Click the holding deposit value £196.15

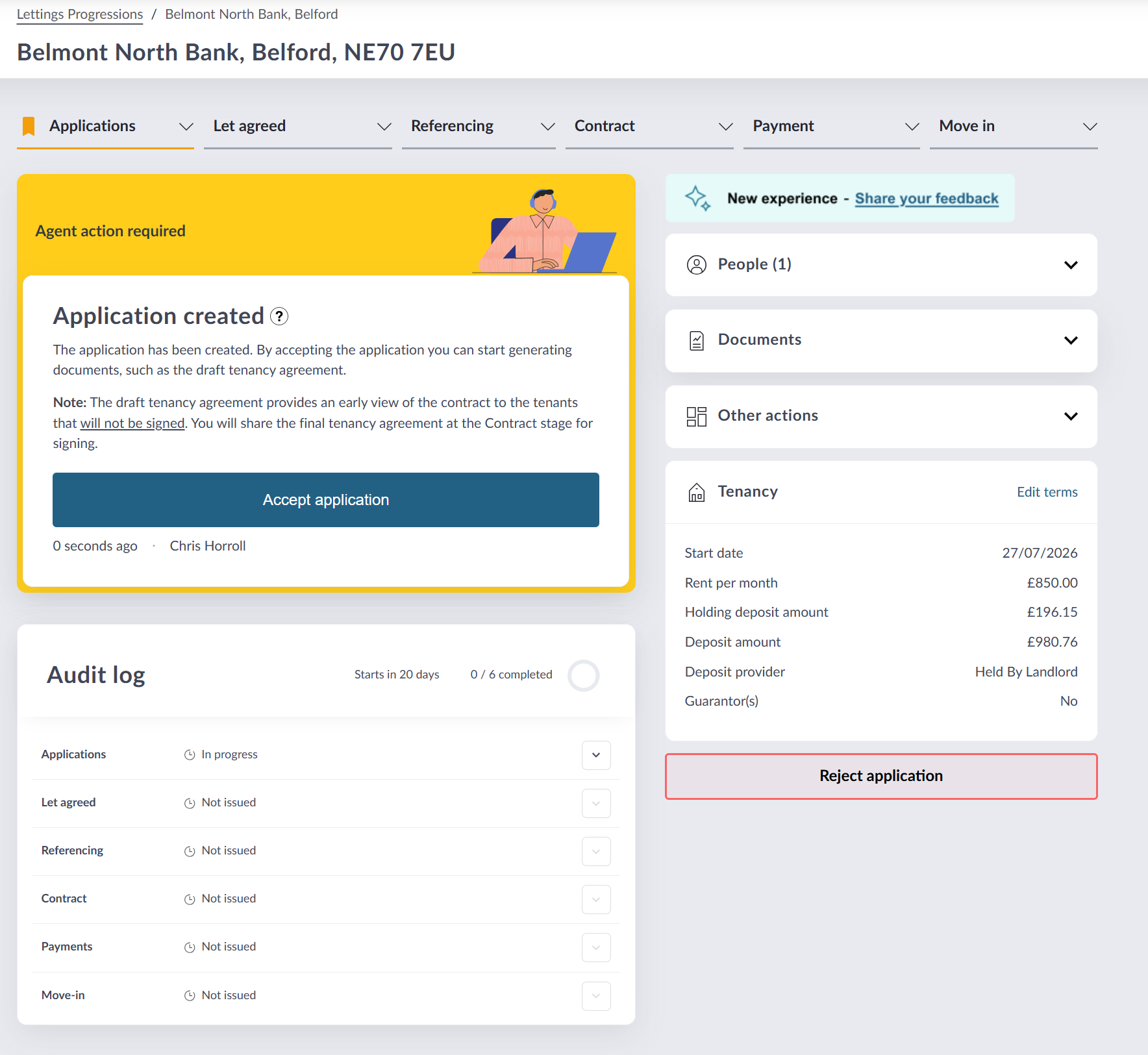tap(1052, 612)
